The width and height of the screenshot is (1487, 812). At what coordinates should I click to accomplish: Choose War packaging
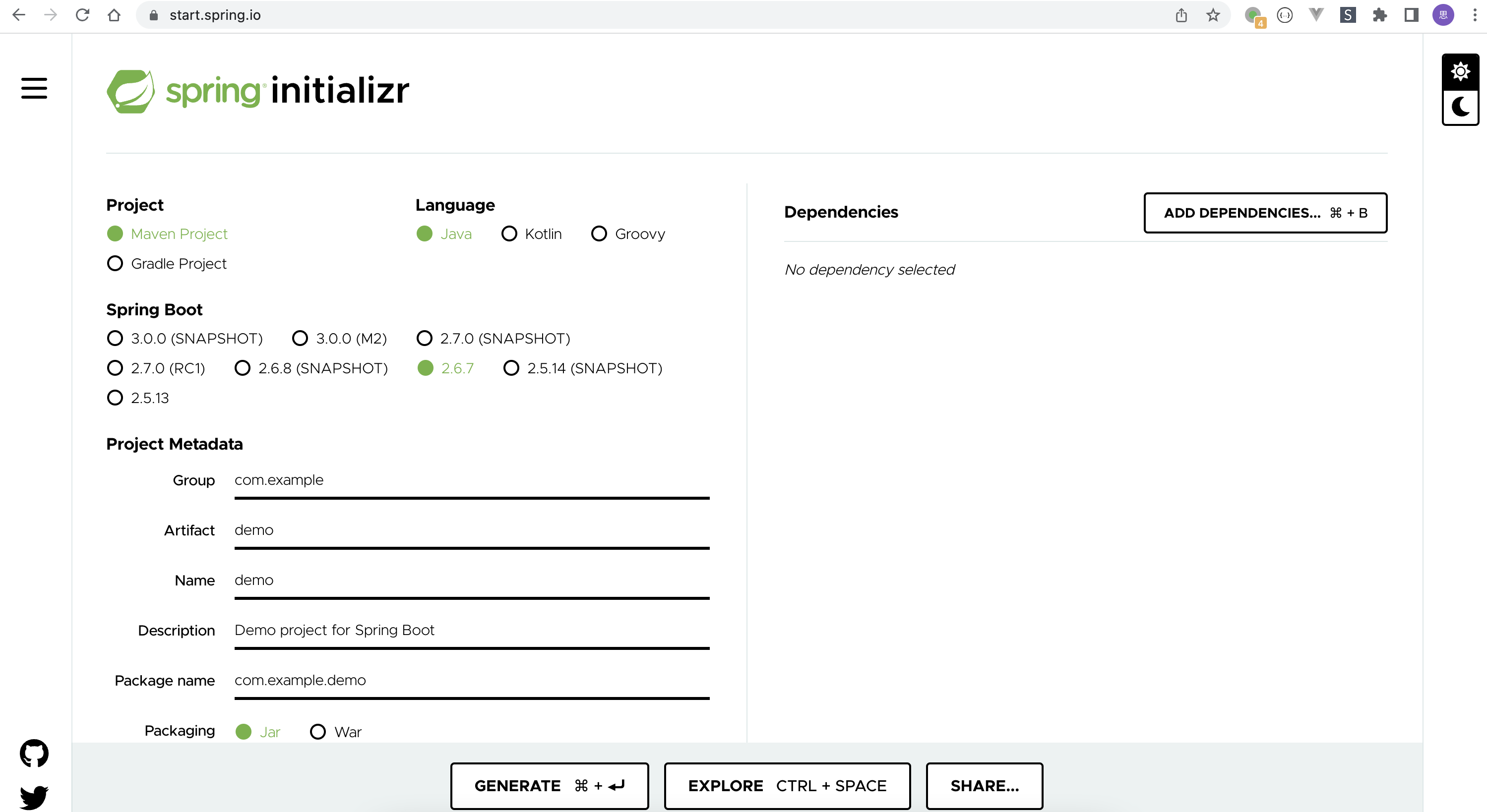tap(336, 732)
